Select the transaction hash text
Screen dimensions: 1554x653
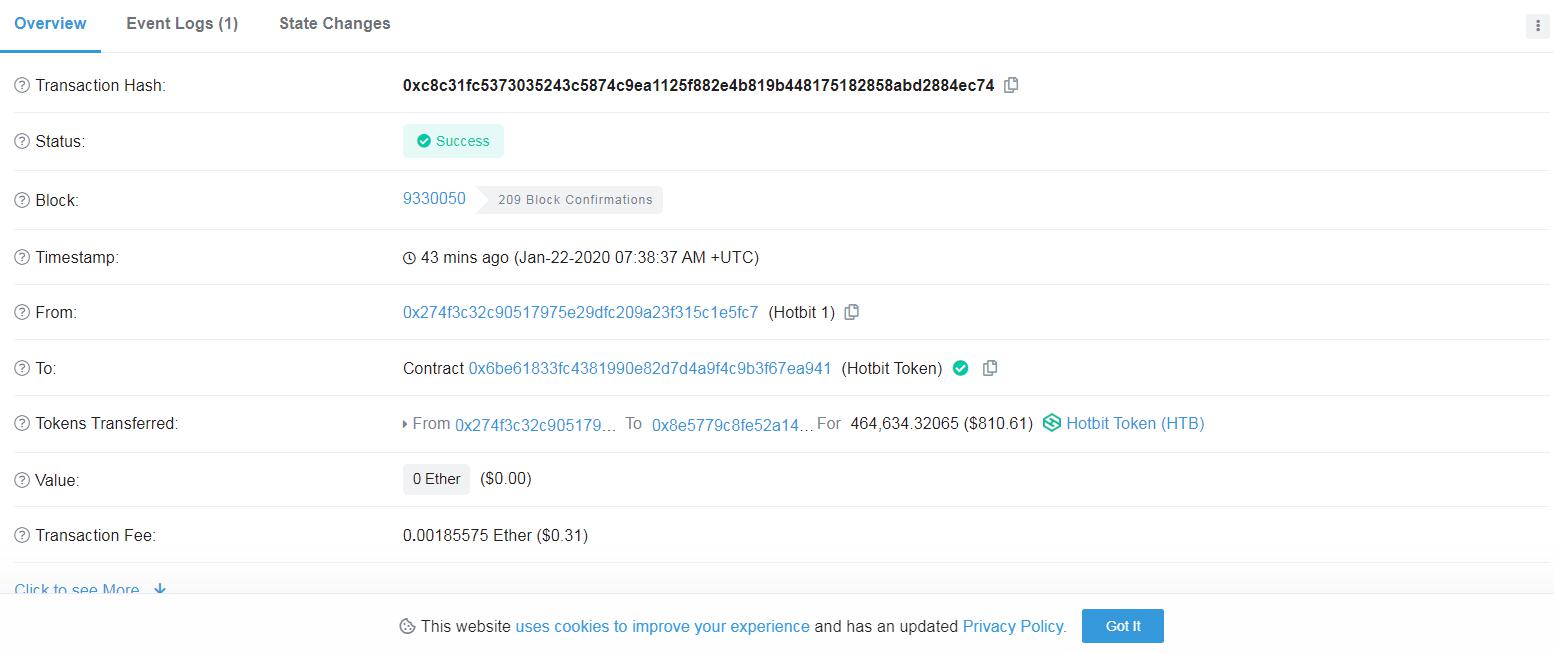(x=698, y=86)
